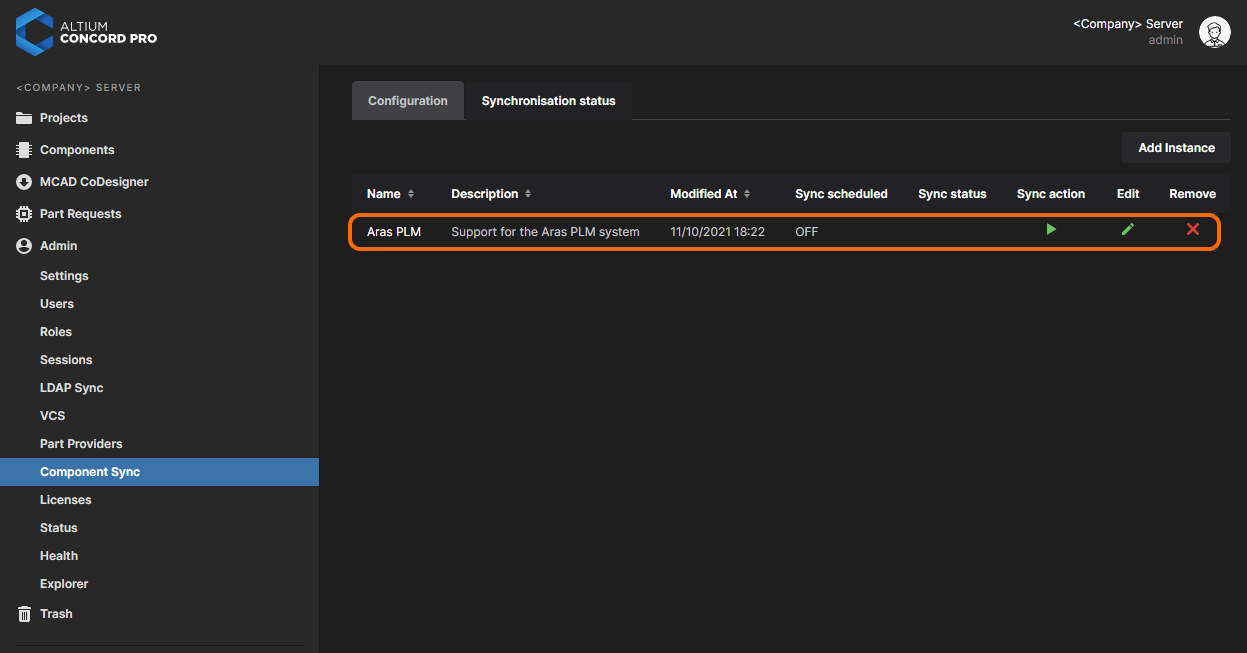
Task: Sort by Modified At column arrows
Action: click(x=747, y=194)
